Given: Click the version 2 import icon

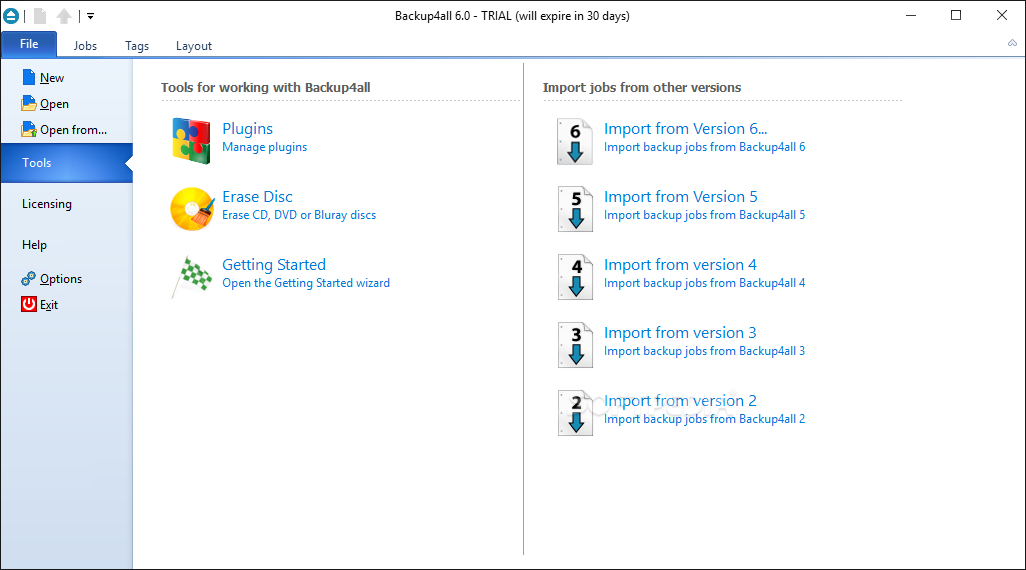Looking at the screenshot, I should tap(575, 413).
